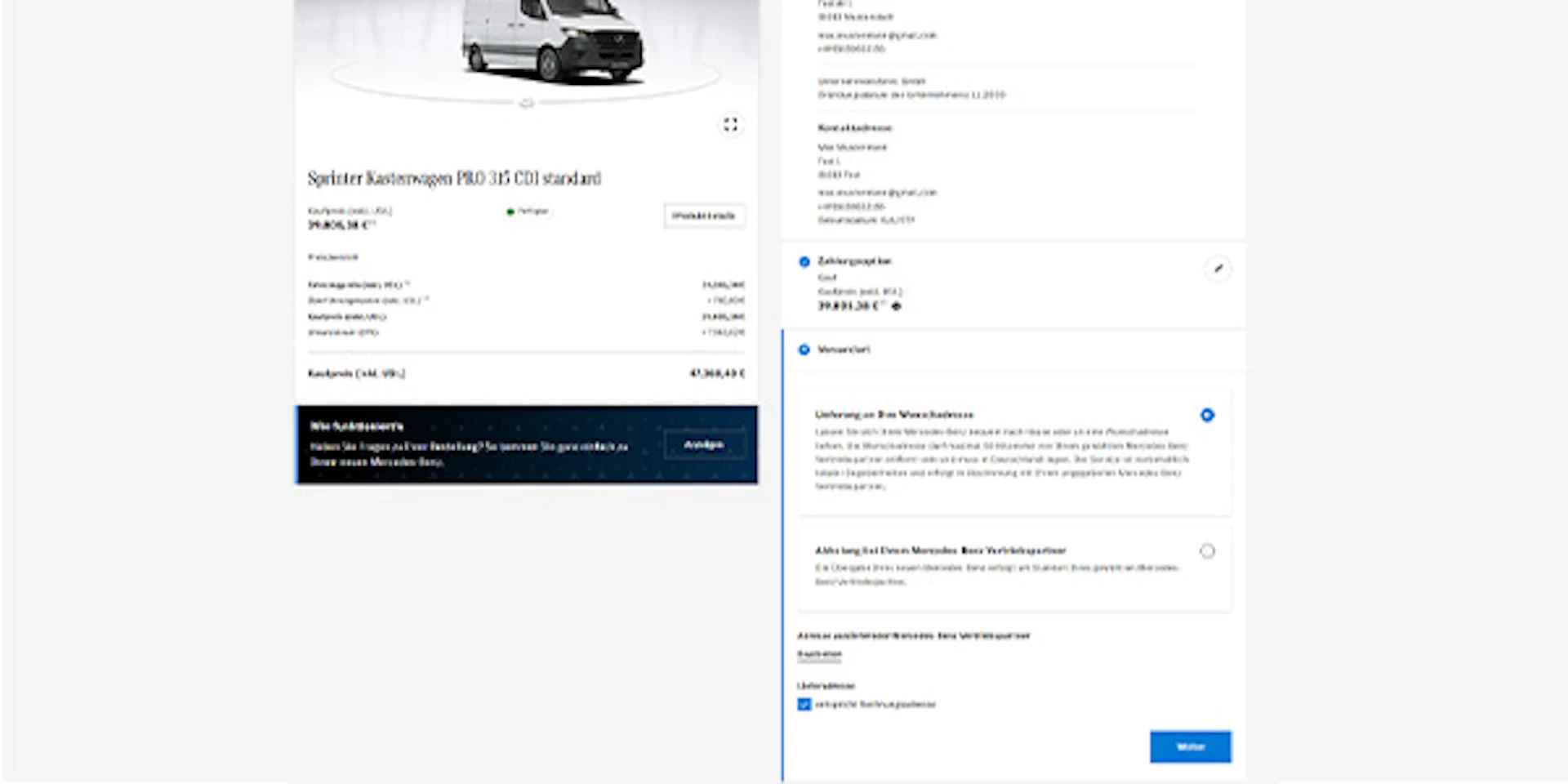Click the Anzeigen button in the dark banner
The image size is (1568, 784).
[x=704, y=445]
